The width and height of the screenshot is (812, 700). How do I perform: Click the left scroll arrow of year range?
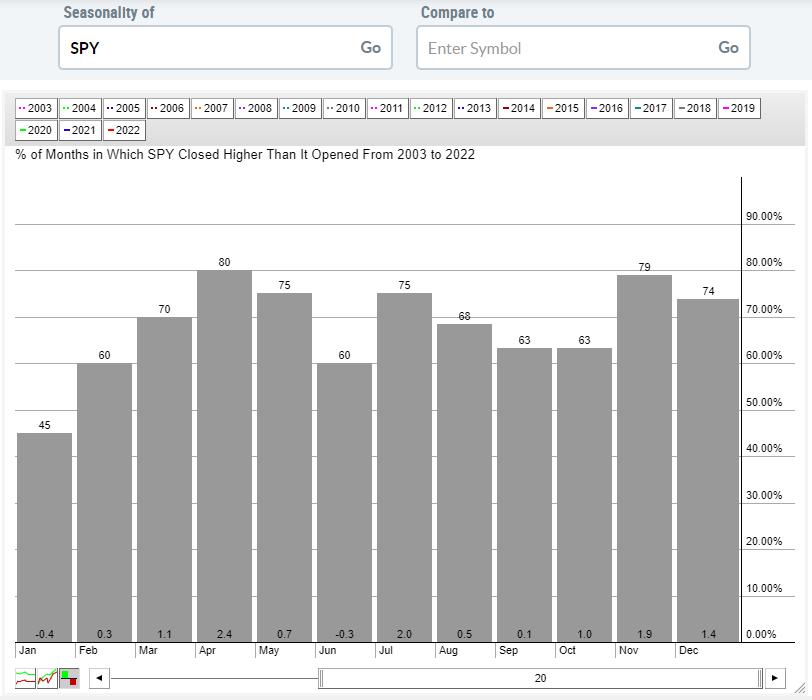(98, 678)
